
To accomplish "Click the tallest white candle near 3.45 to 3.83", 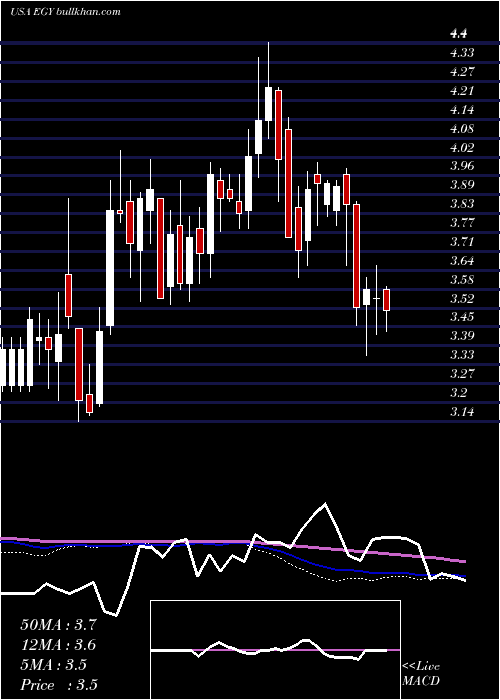I will tap(110, 268).
